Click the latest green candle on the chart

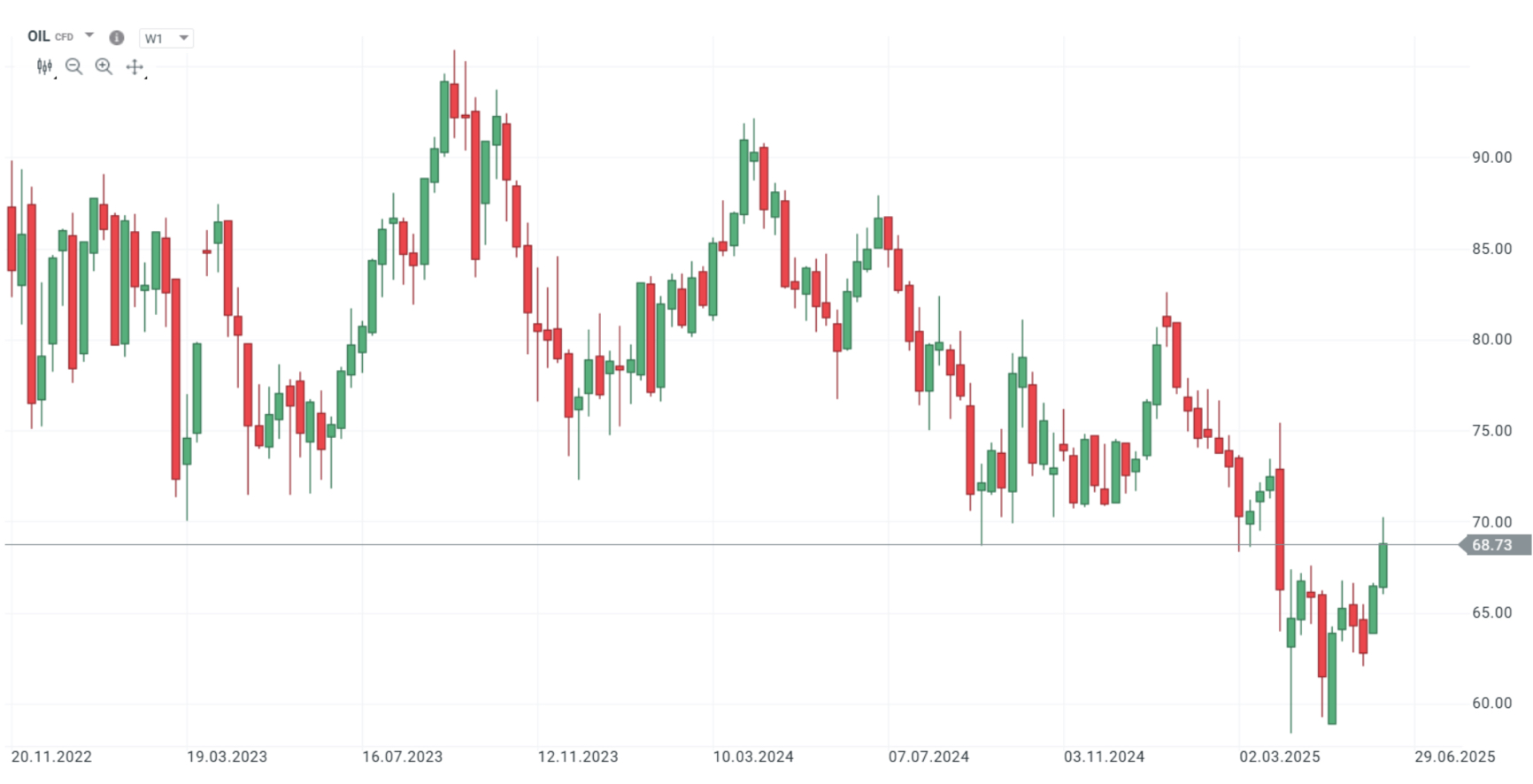[1383, 565]
